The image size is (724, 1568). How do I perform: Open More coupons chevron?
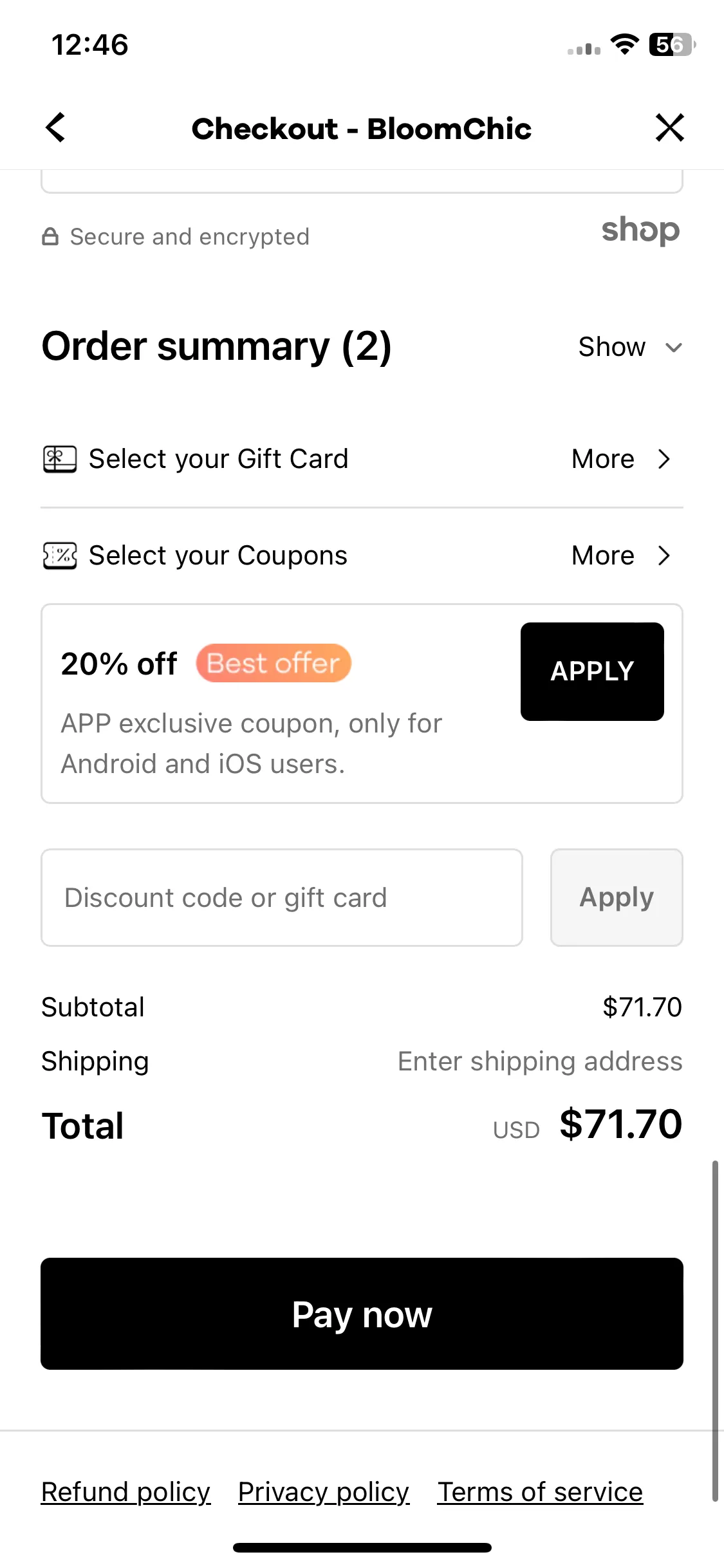pyautogui.click(x=665, y=555)
